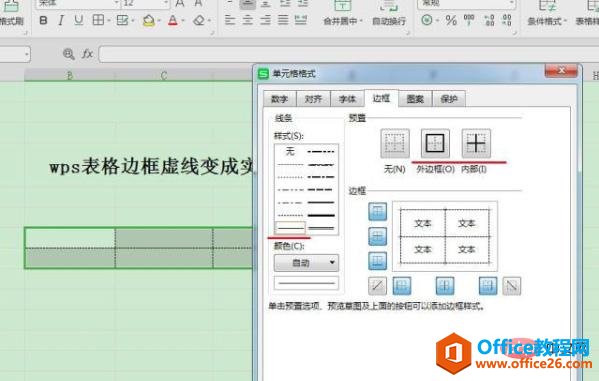This screenshot has height=381, width=599.
Task: Apply the percent style
Action: pyautogui.click(x=451, y=20)
